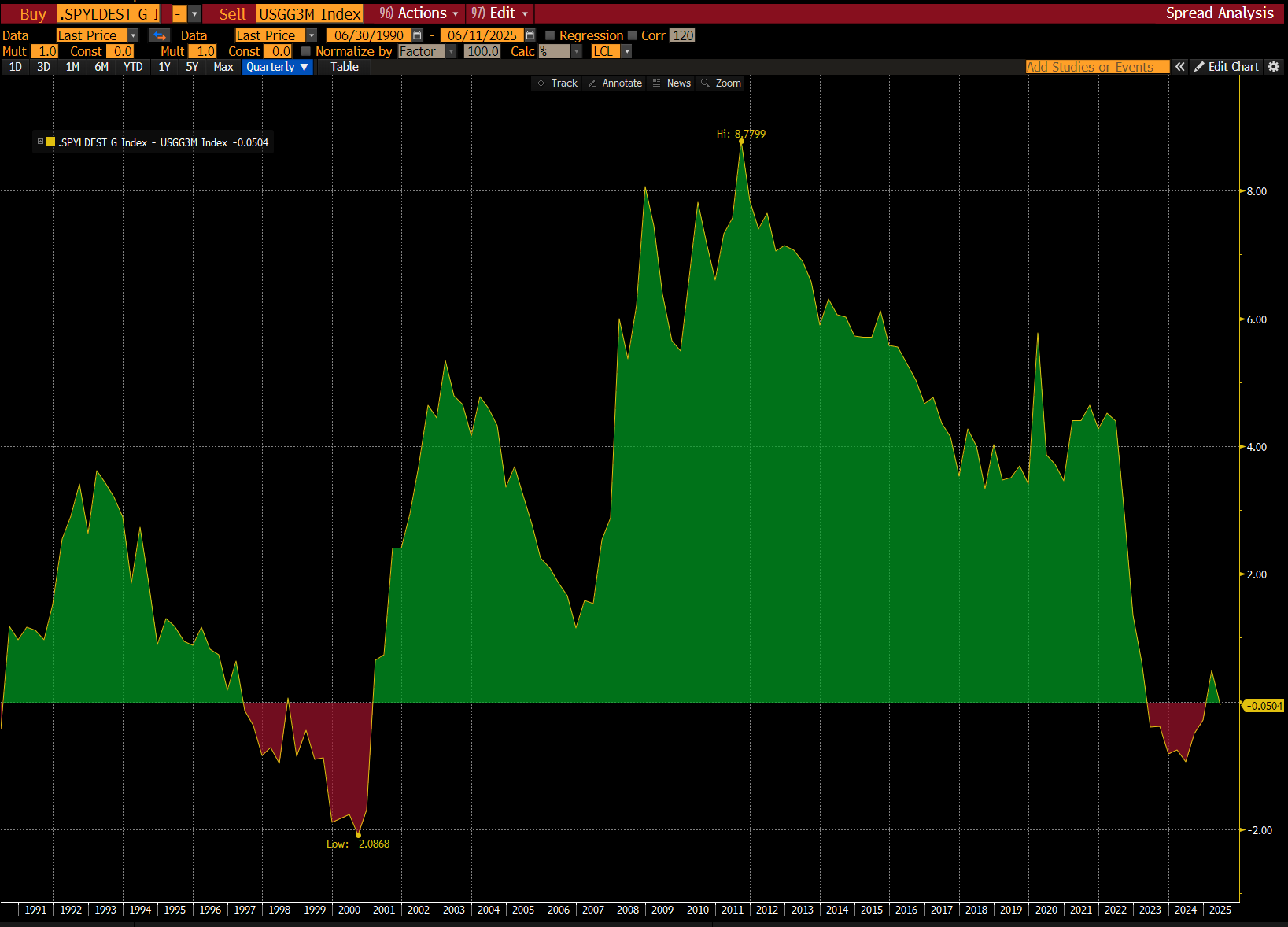The image size is (1288, 927).
Task: Activate the Annotate tool
Action: point(614,83)
